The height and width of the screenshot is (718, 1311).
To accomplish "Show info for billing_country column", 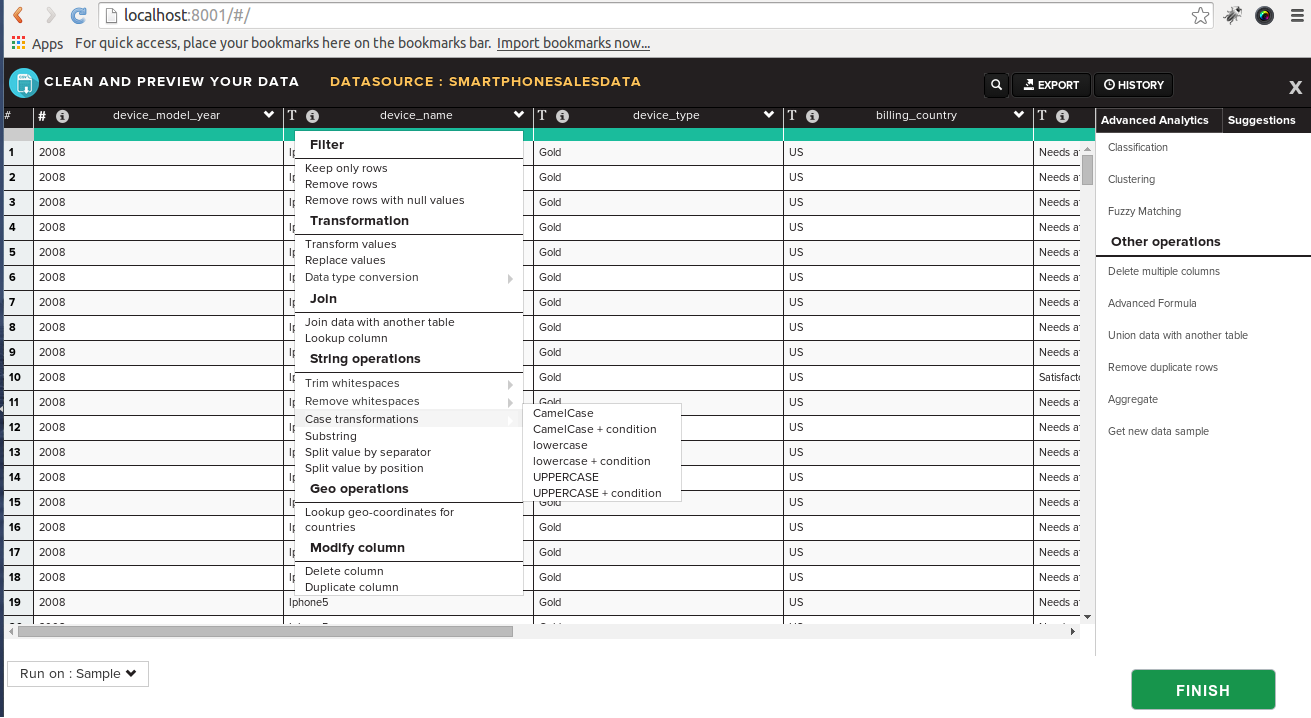I will click(812, 116).
